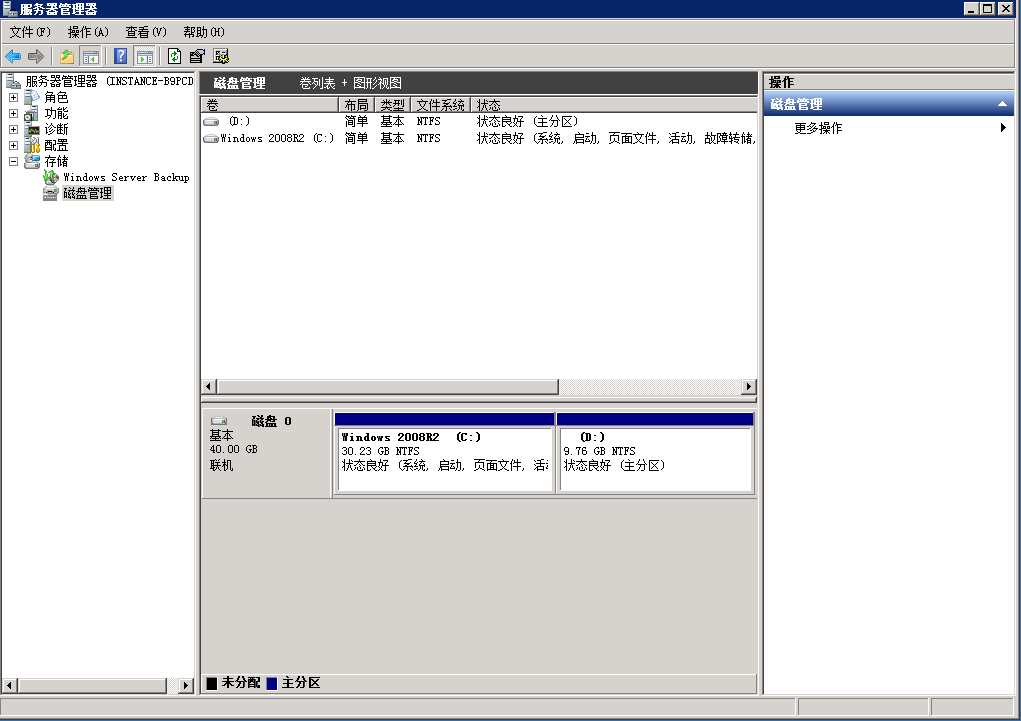This screenshot has height=721, width=1021.
Task: Select Windows Server Backup in the tree
Action: click(125, 177)
